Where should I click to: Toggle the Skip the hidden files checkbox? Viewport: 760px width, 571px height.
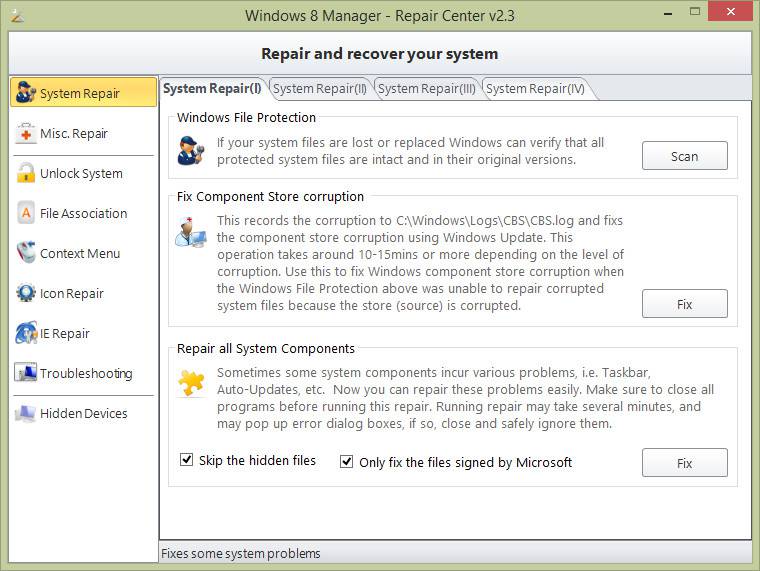187,460
